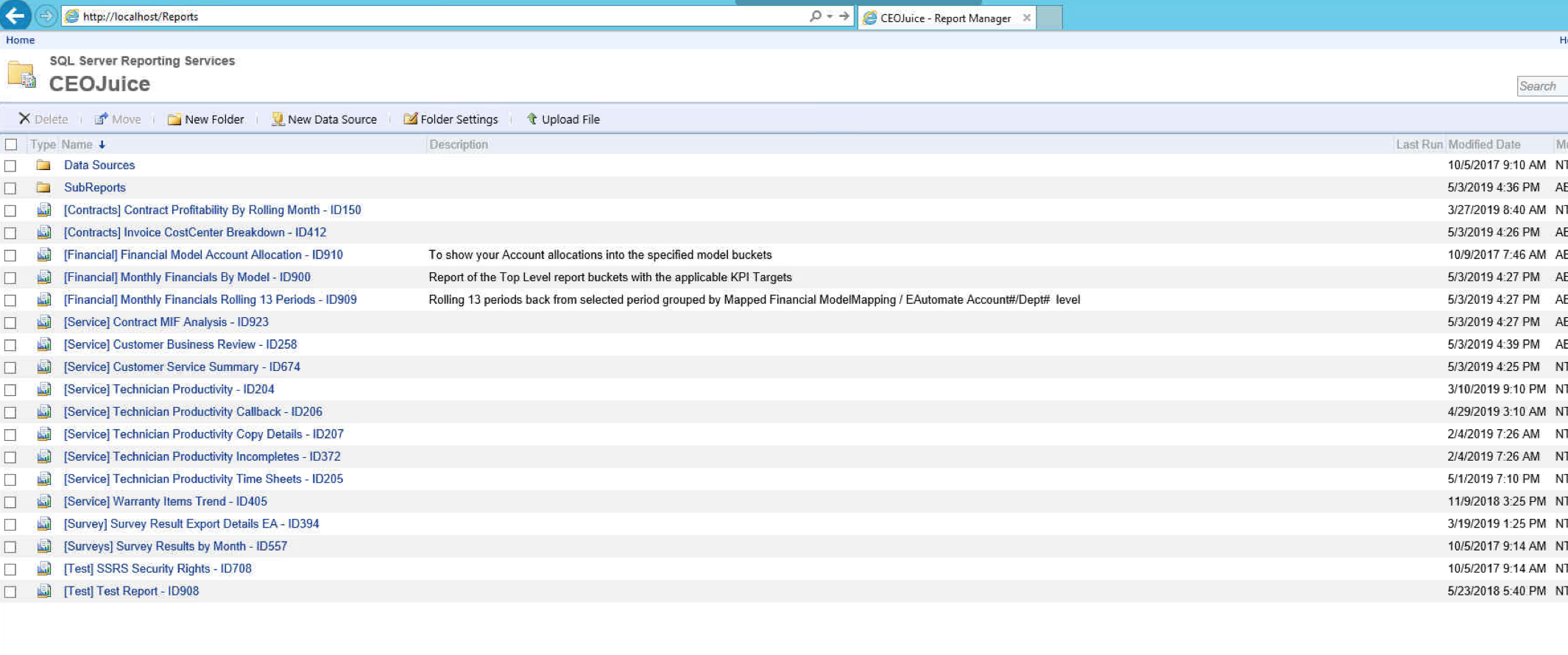Click report icon for Customer Business Review
Viewport: 1568px width, 655px height.
[x=44, y=344]
